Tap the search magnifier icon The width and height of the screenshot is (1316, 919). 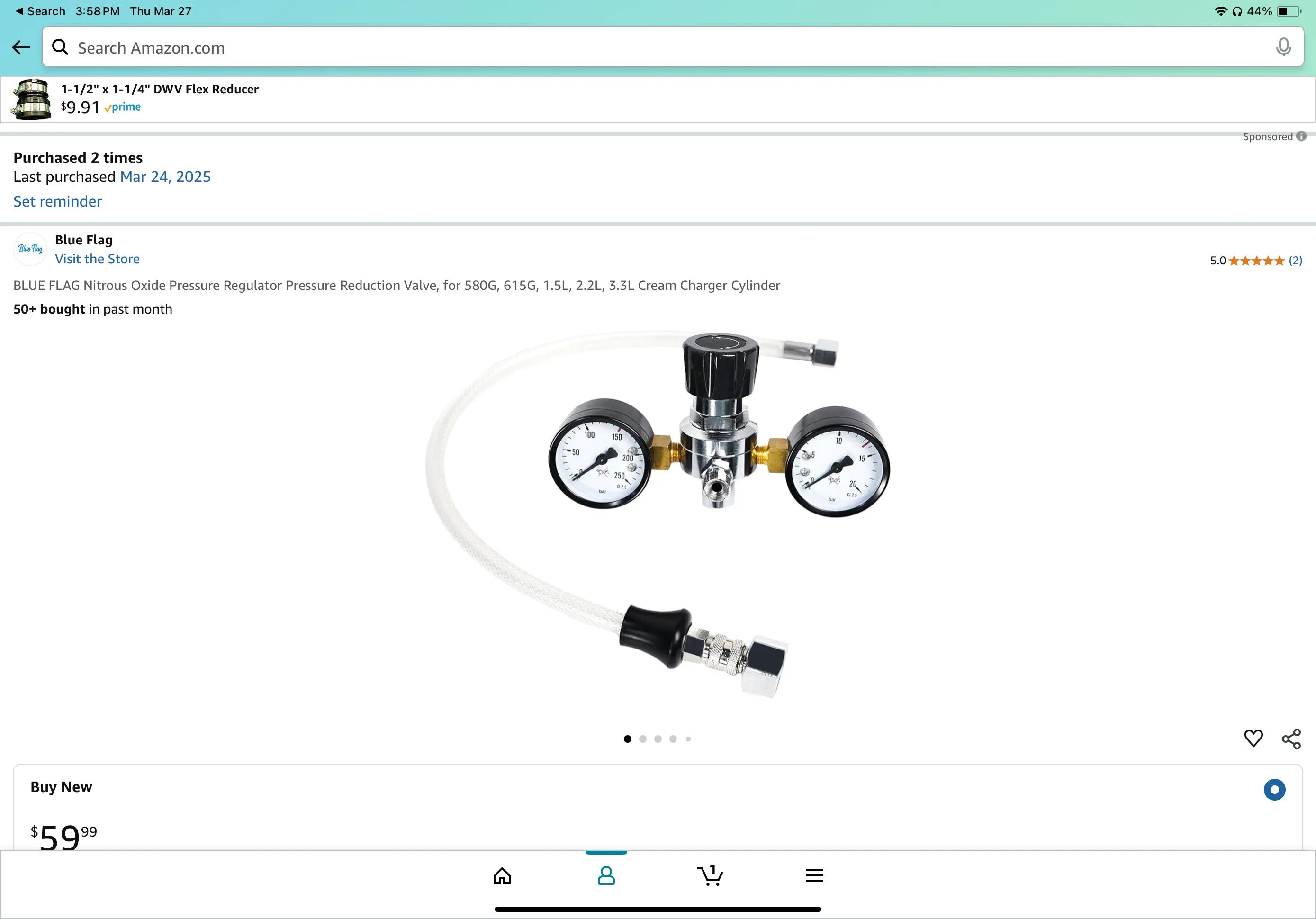60,47
